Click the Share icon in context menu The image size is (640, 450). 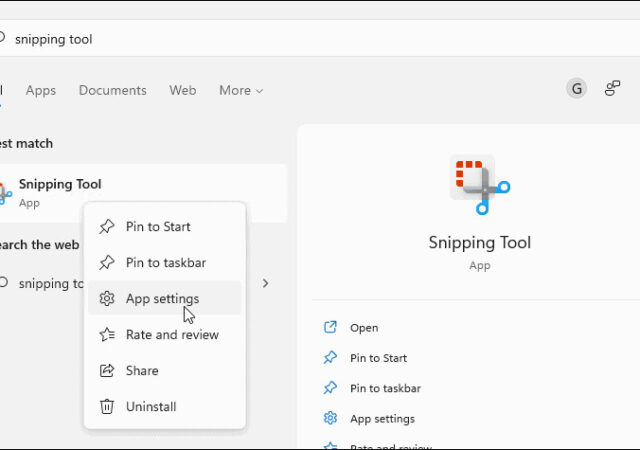click(107, 370)
